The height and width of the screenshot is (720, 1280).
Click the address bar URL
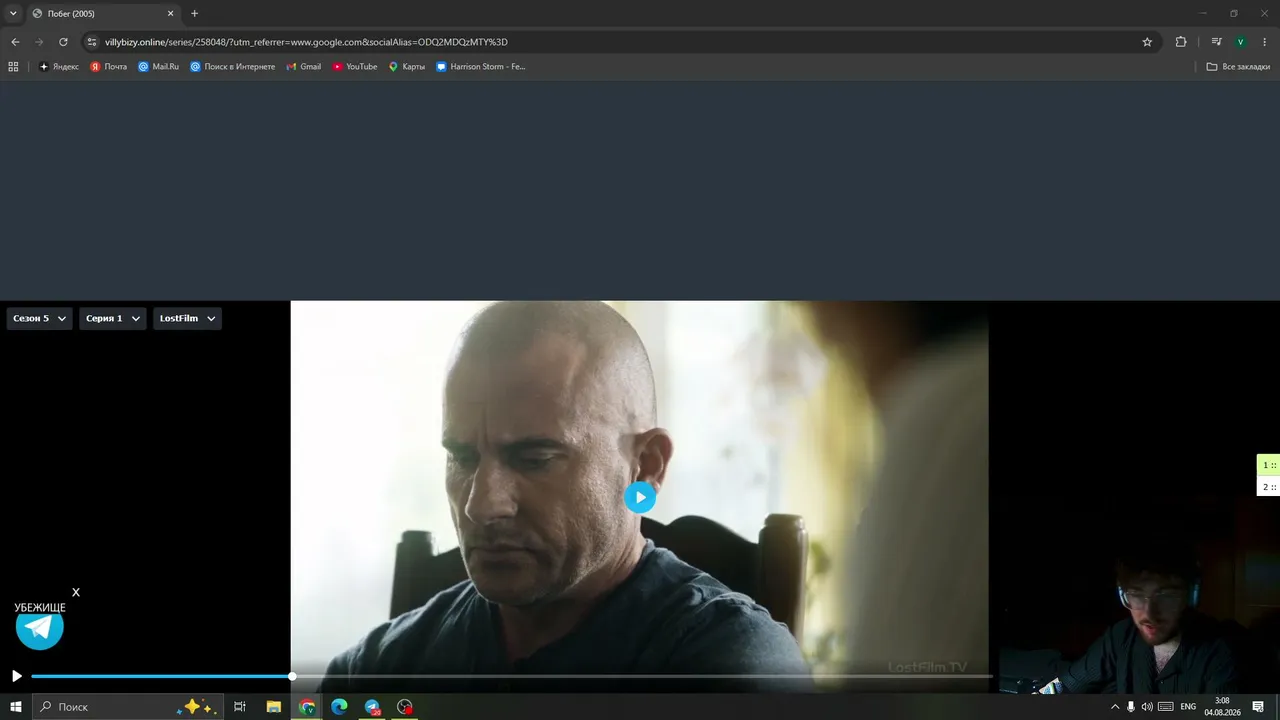coord(306,42)
